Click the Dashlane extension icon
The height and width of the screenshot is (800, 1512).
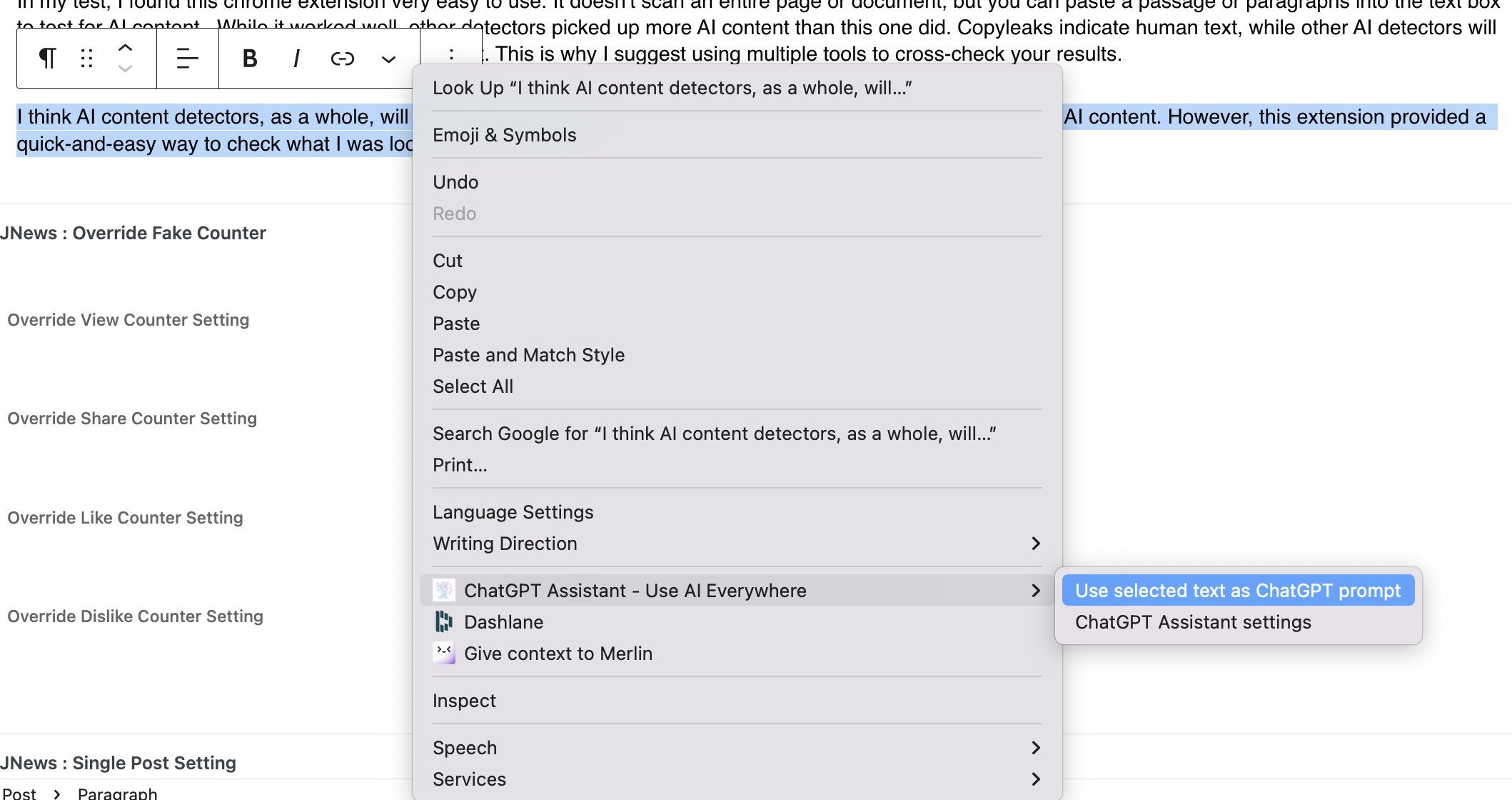pos(444,622)
